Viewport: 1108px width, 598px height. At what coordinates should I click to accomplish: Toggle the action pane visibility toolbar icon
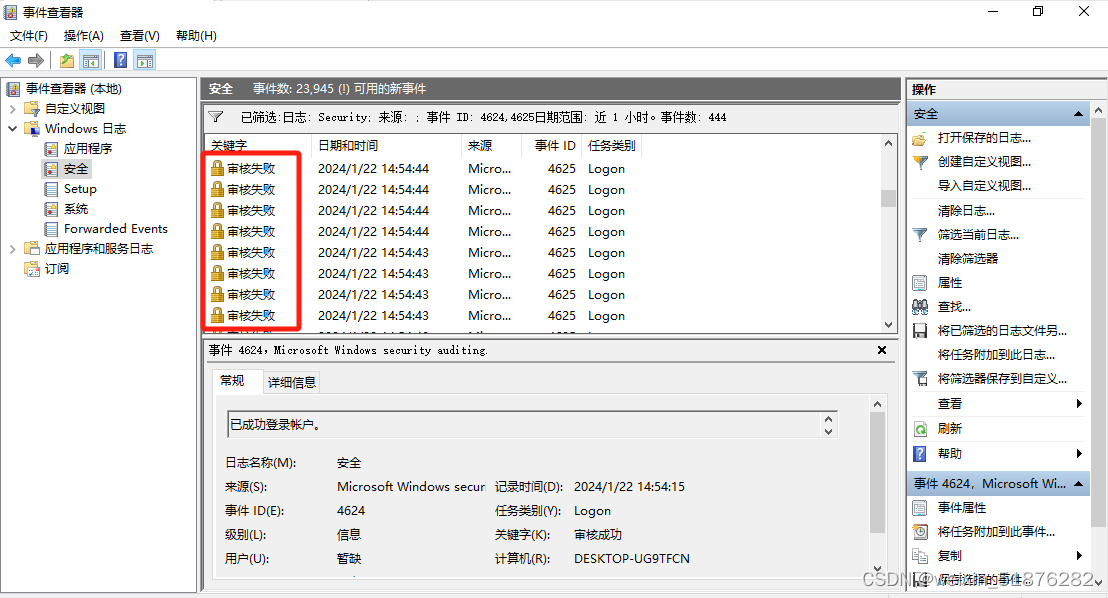144,59
